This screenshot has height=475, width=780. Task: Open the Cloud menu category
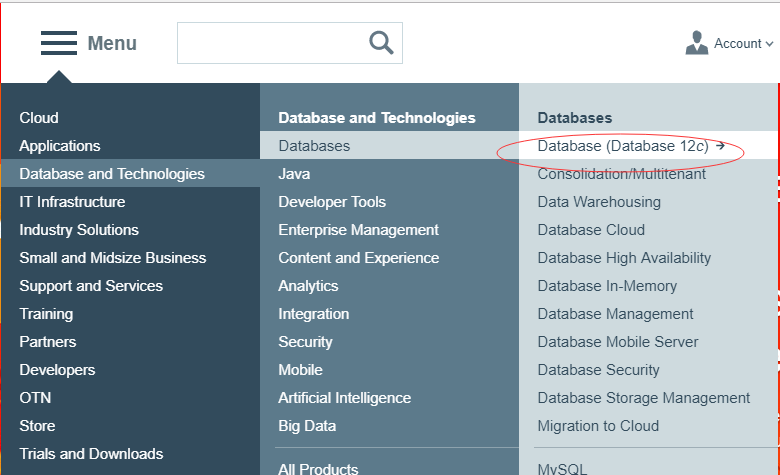point(39,118)
